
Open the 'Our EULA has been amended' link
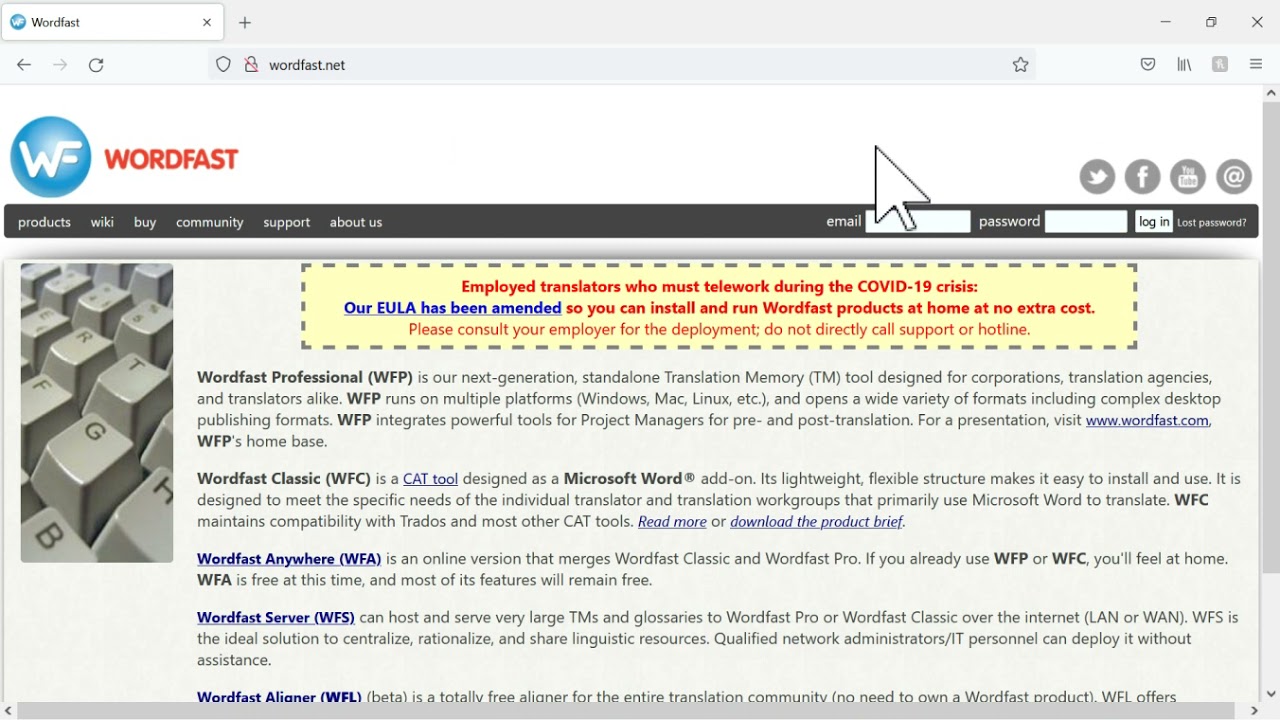coord(453,308)
